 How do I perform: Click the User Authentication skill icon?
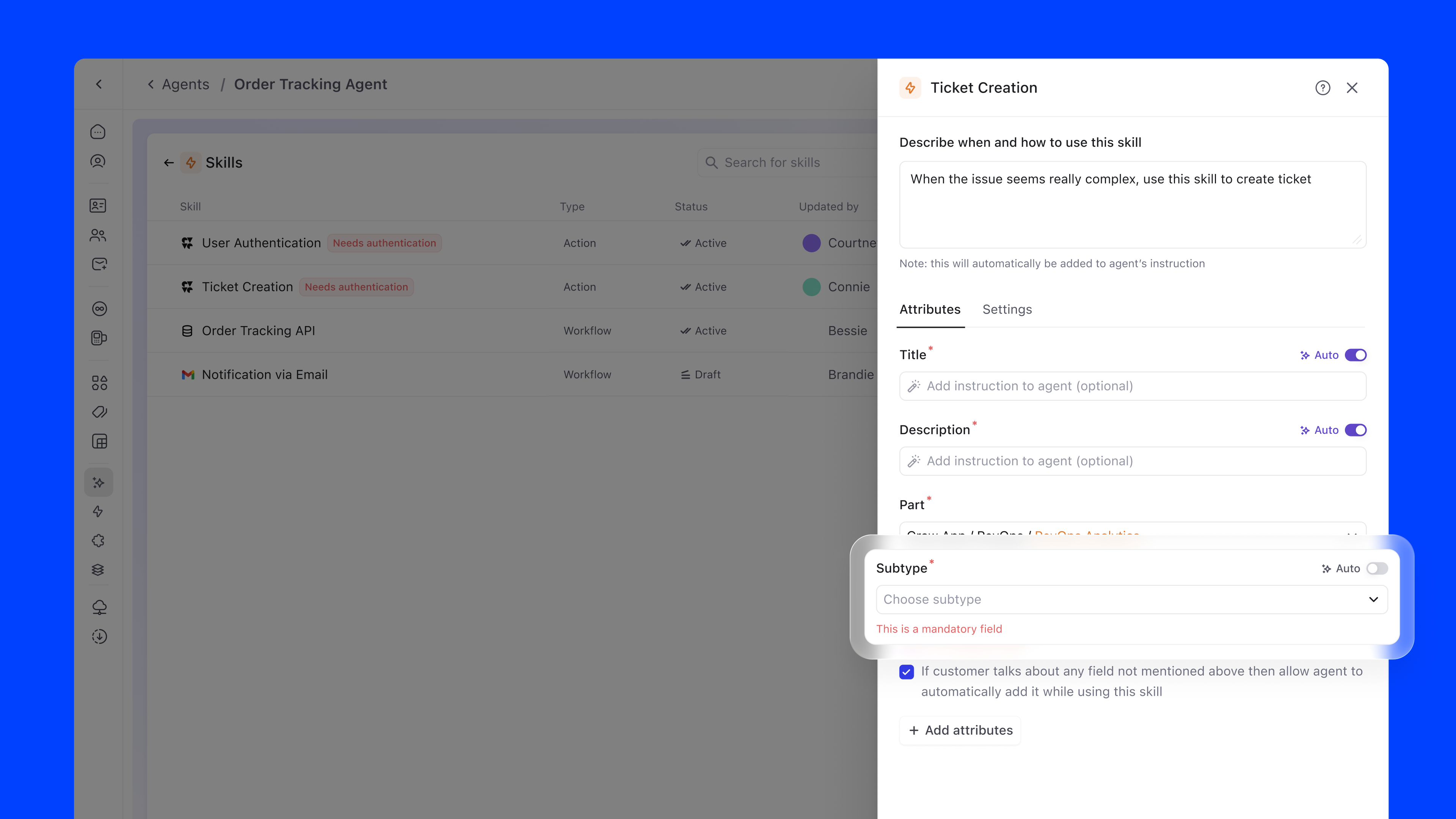[x=187, y=243]
